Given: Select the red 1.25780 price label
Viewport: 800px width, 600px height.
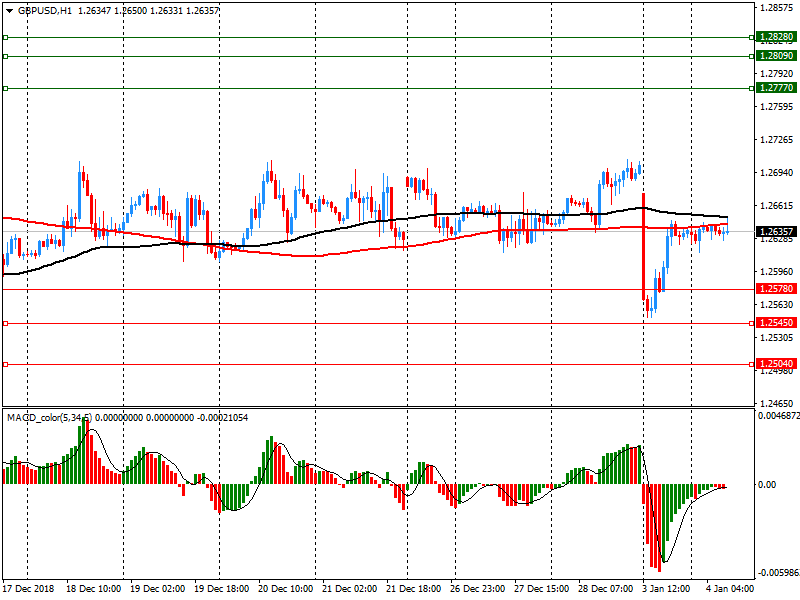Looking at the screenshot, I should (776, 289).
